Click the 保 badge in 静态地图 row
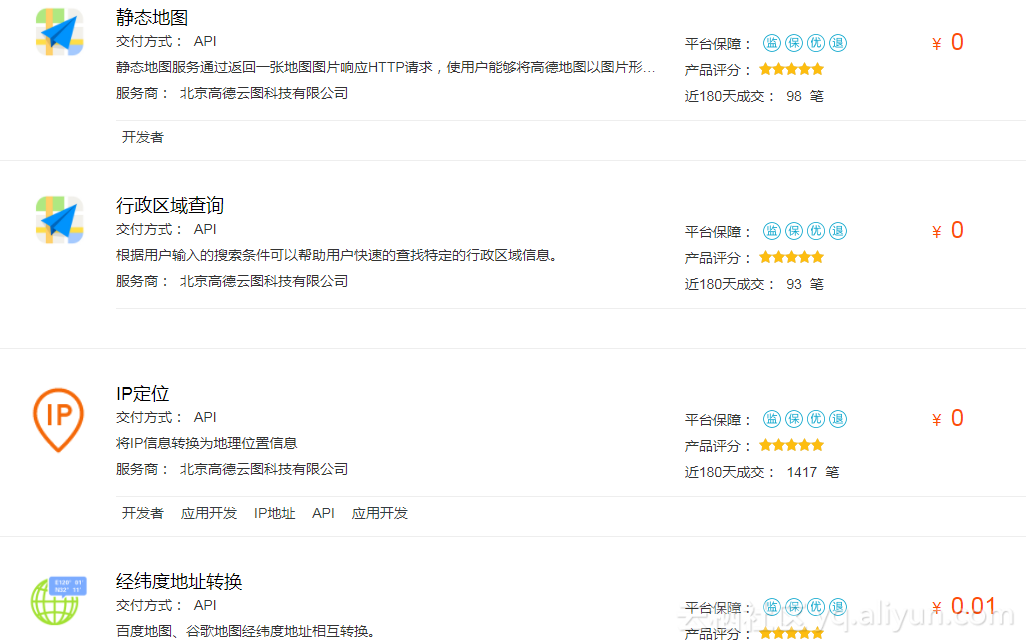Screen dimensions: 1026x644 coord(794,43)
